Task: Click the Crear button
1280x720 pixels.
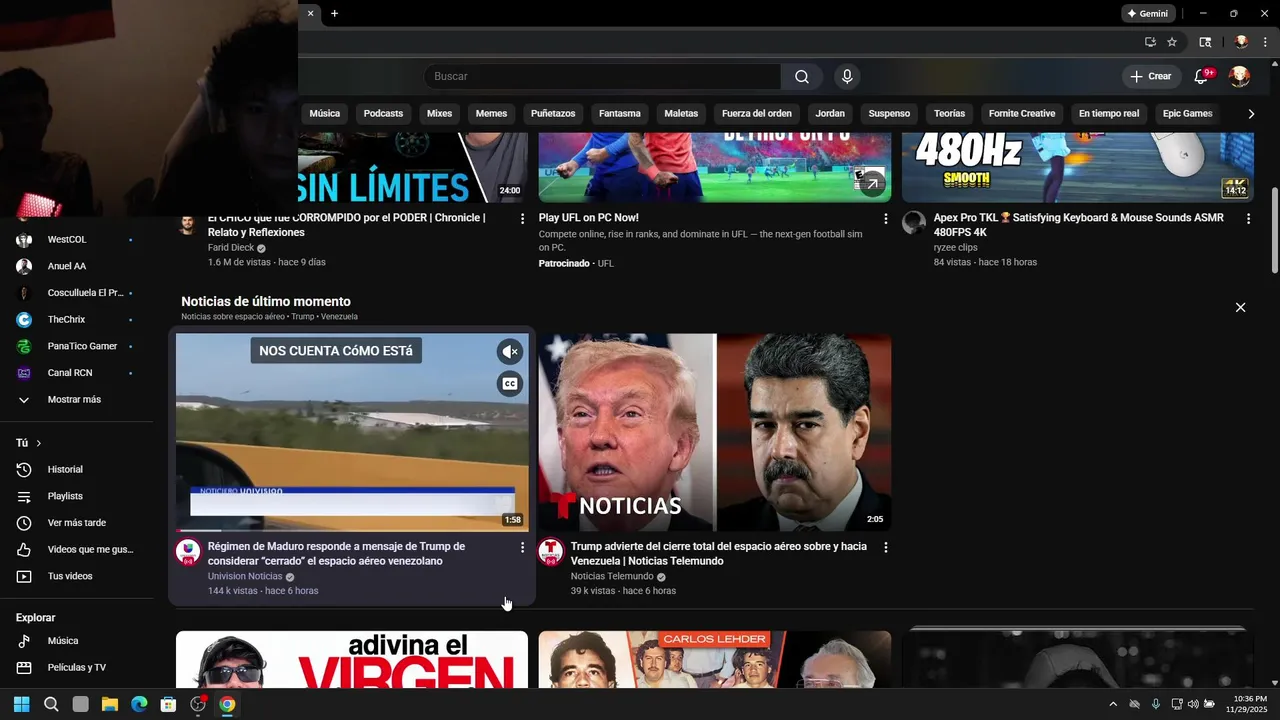Action: (1151, 77)
